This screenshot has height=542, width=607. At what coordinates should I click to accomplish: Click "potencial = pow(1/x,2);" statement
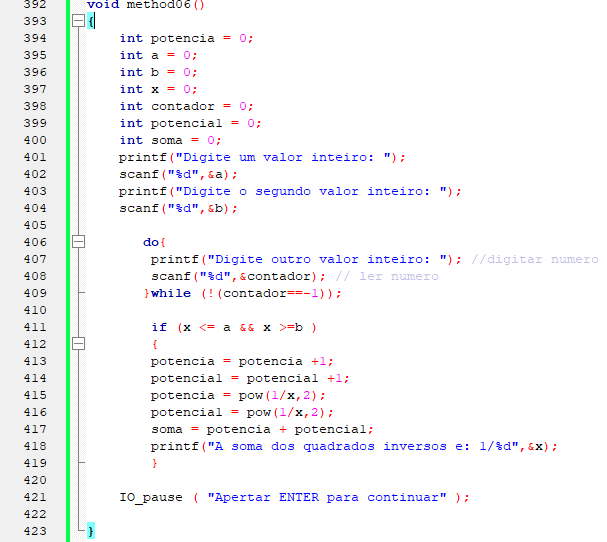(x=242, y=412)
